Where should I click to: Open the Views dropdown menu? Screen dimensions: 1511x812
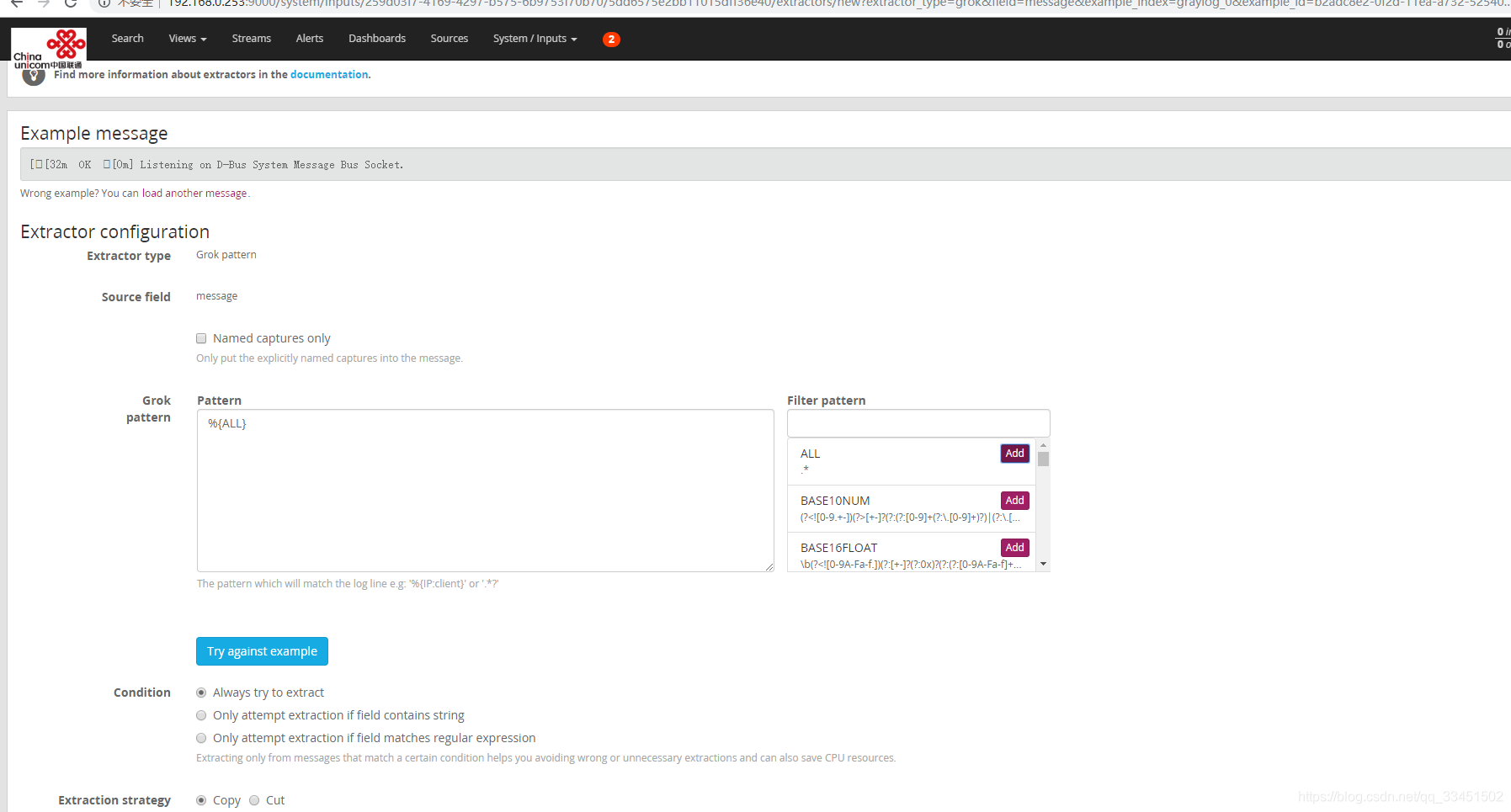click(186, 39)
